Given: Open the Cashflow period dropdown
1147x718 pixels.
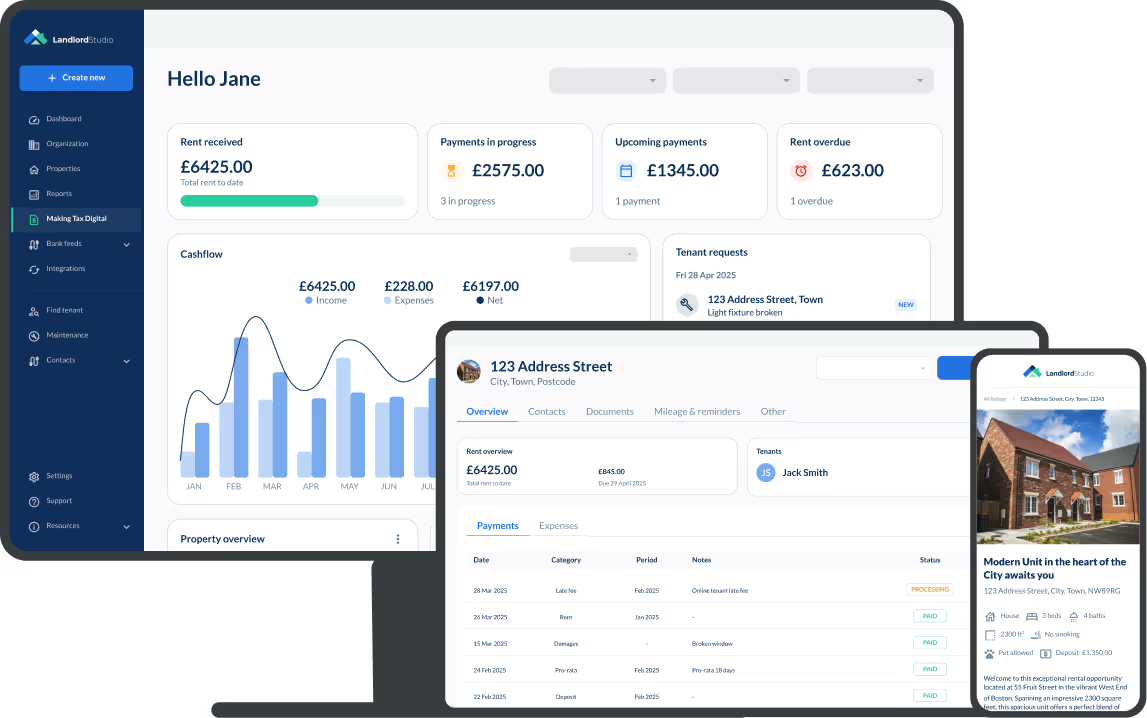Looking at the screenshot, I should tap(603, 254).
